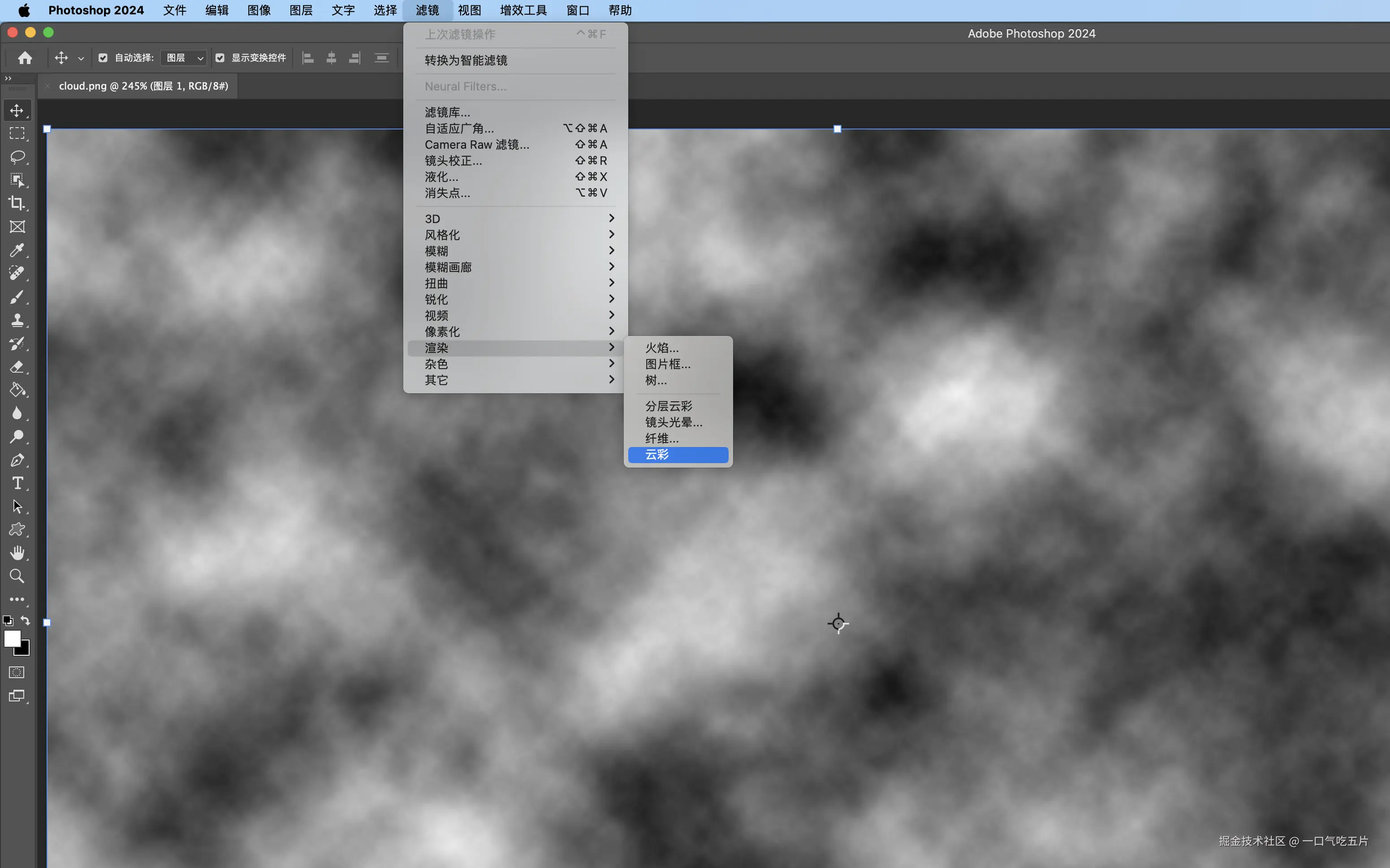The image size is (1390, 868).
Task: Select the Eyedropper tool
Action: [17, 250]
